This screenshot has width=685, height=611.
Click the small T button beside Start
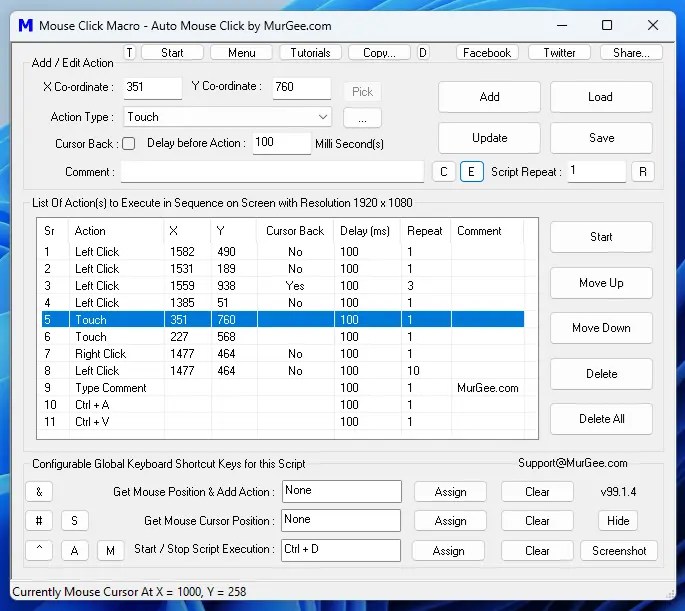click(x=129, y=53)
